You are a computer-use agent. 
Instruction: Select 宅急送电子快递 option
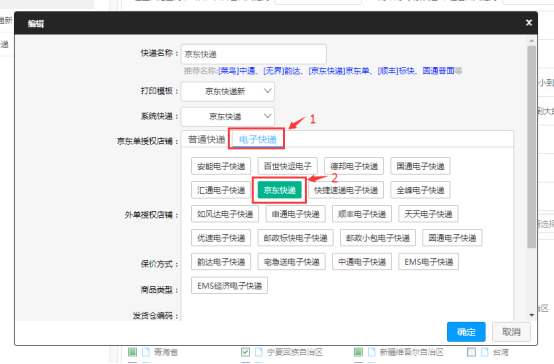coord(291,262)
